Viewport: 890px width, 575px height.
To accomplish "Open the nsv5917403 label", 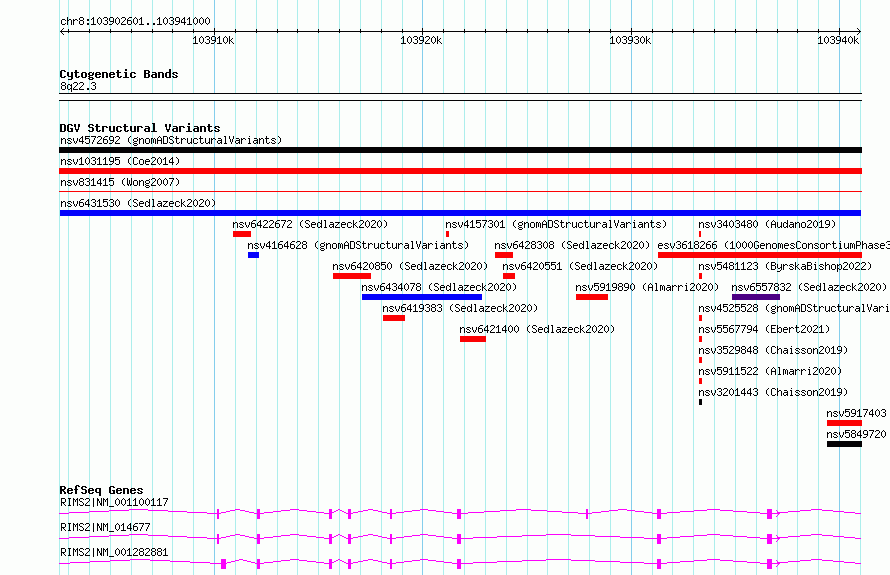I will pyautogui.click(x=857, y=413).
